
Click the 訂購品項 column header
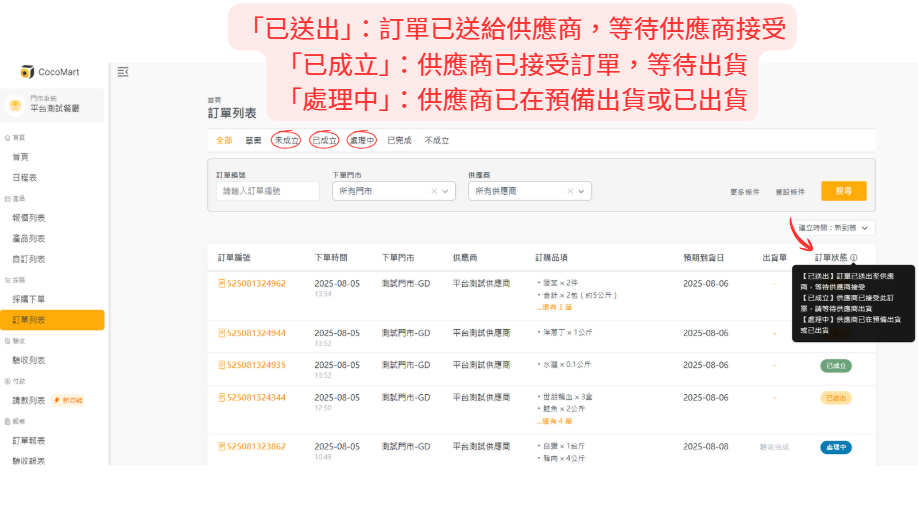pos(551,258)
